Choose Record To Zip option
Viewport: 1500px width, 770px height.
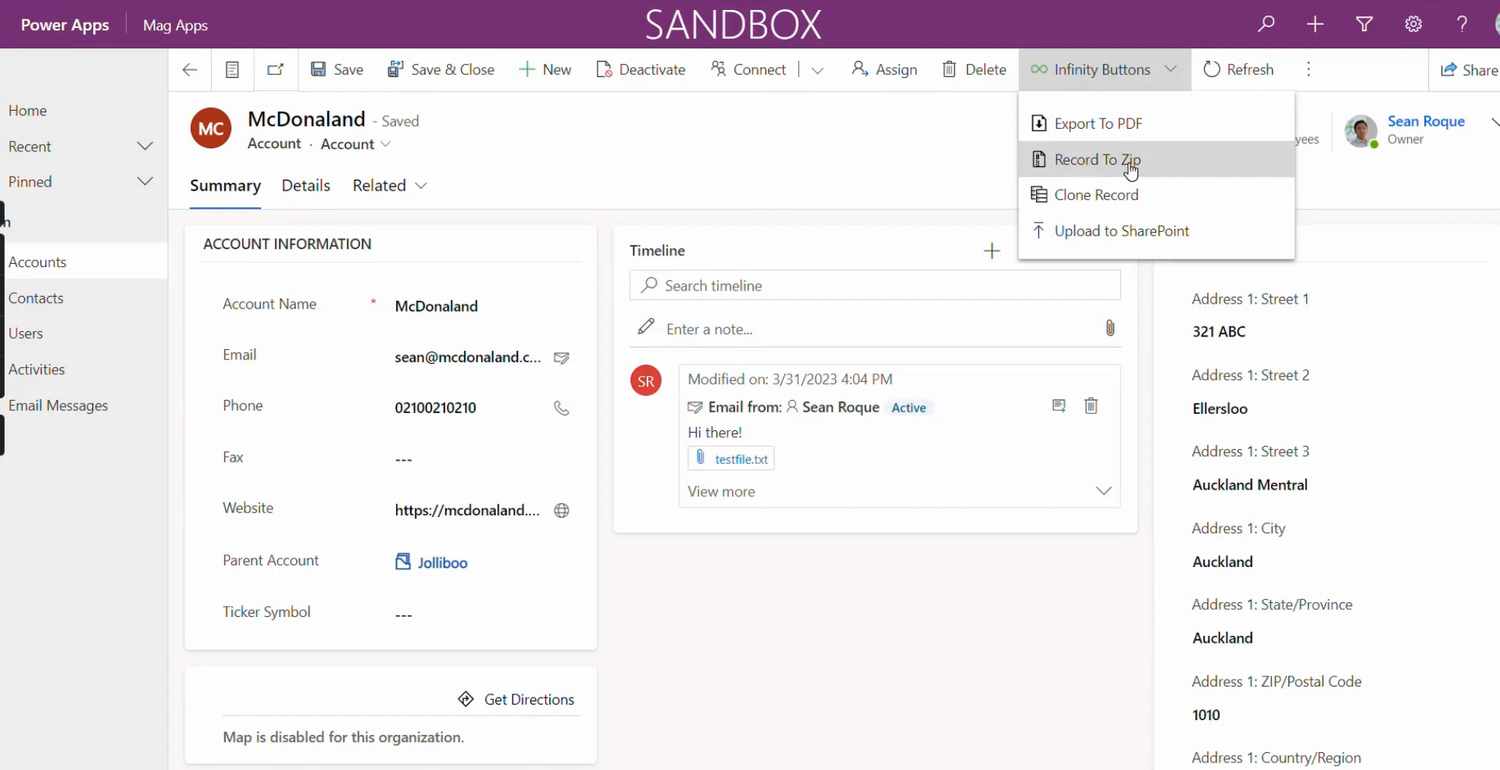(1156, 160)
